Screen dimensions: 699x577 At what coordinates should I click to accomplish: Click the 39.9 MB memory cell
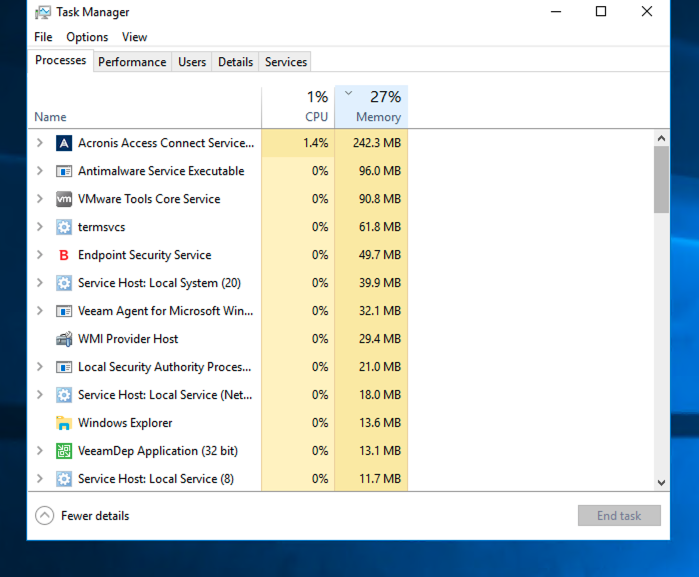[371, 283]
